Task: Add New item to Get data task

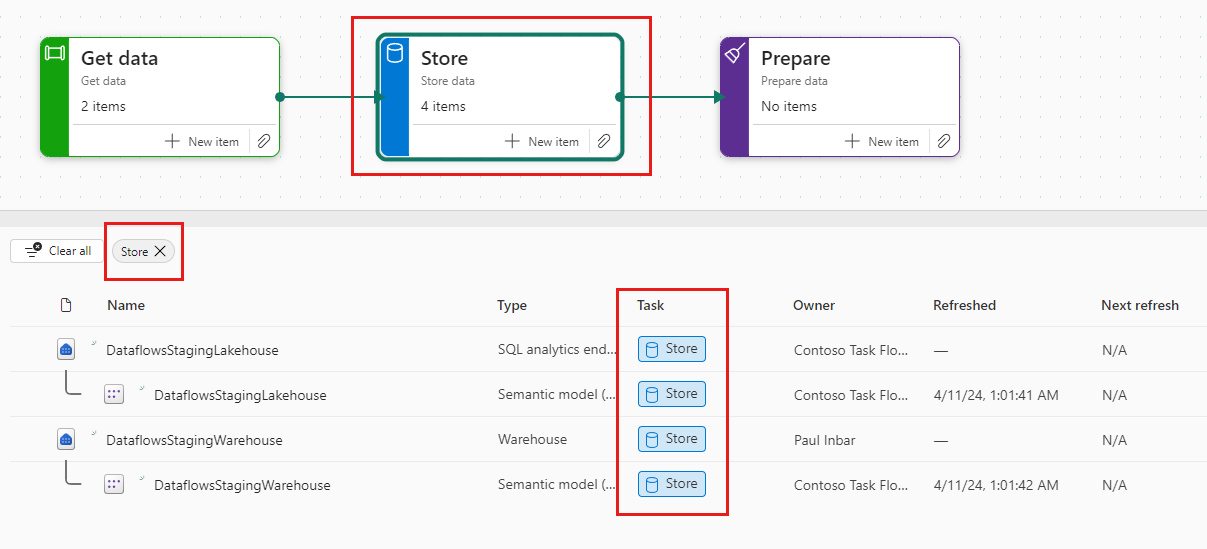Action: coord(202,141)
